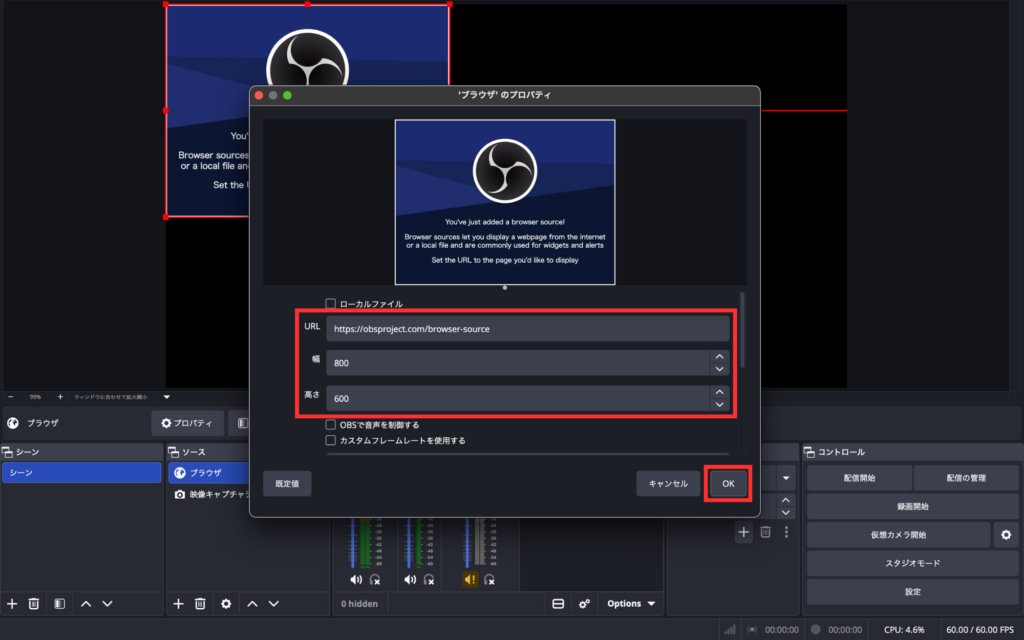Start virtual camera with 仮想カメラ開始
The width and height of the screenshot is (1024, 640).
[899, 534]
